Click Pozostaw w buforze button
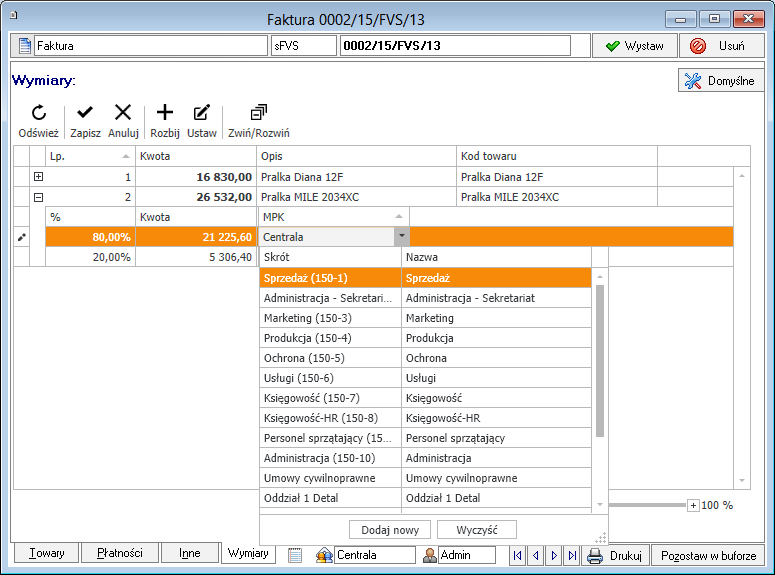 tap(708, 556)
